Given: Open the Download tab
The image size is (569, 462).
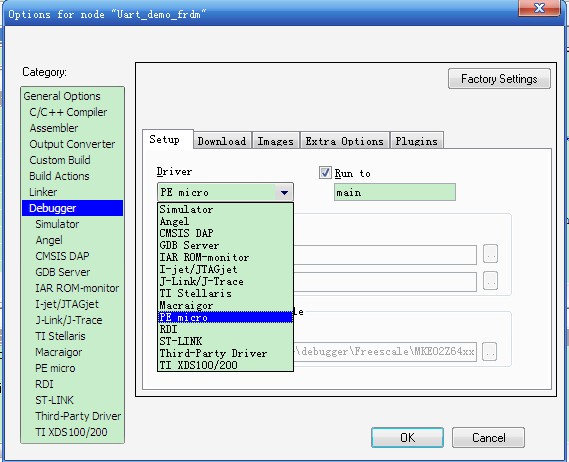Looking at the screenshot, I should pos(222,141).
